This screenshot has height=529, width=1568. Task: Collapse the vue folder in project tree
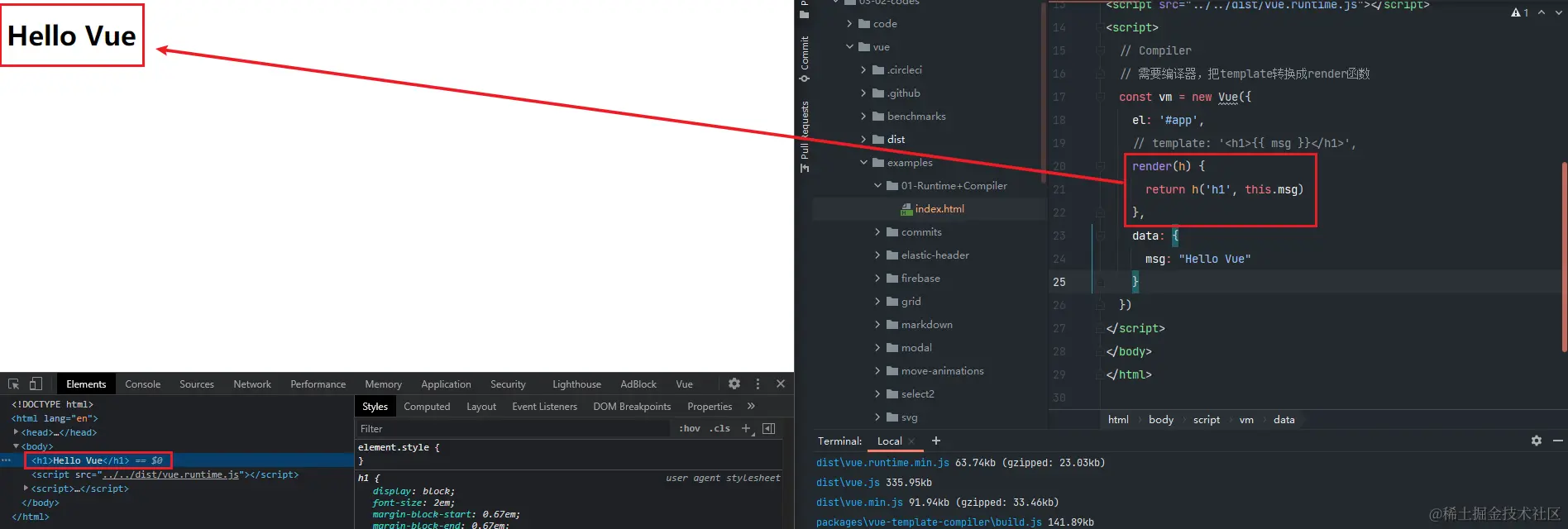pyautogui.click(x=849, y=47)
